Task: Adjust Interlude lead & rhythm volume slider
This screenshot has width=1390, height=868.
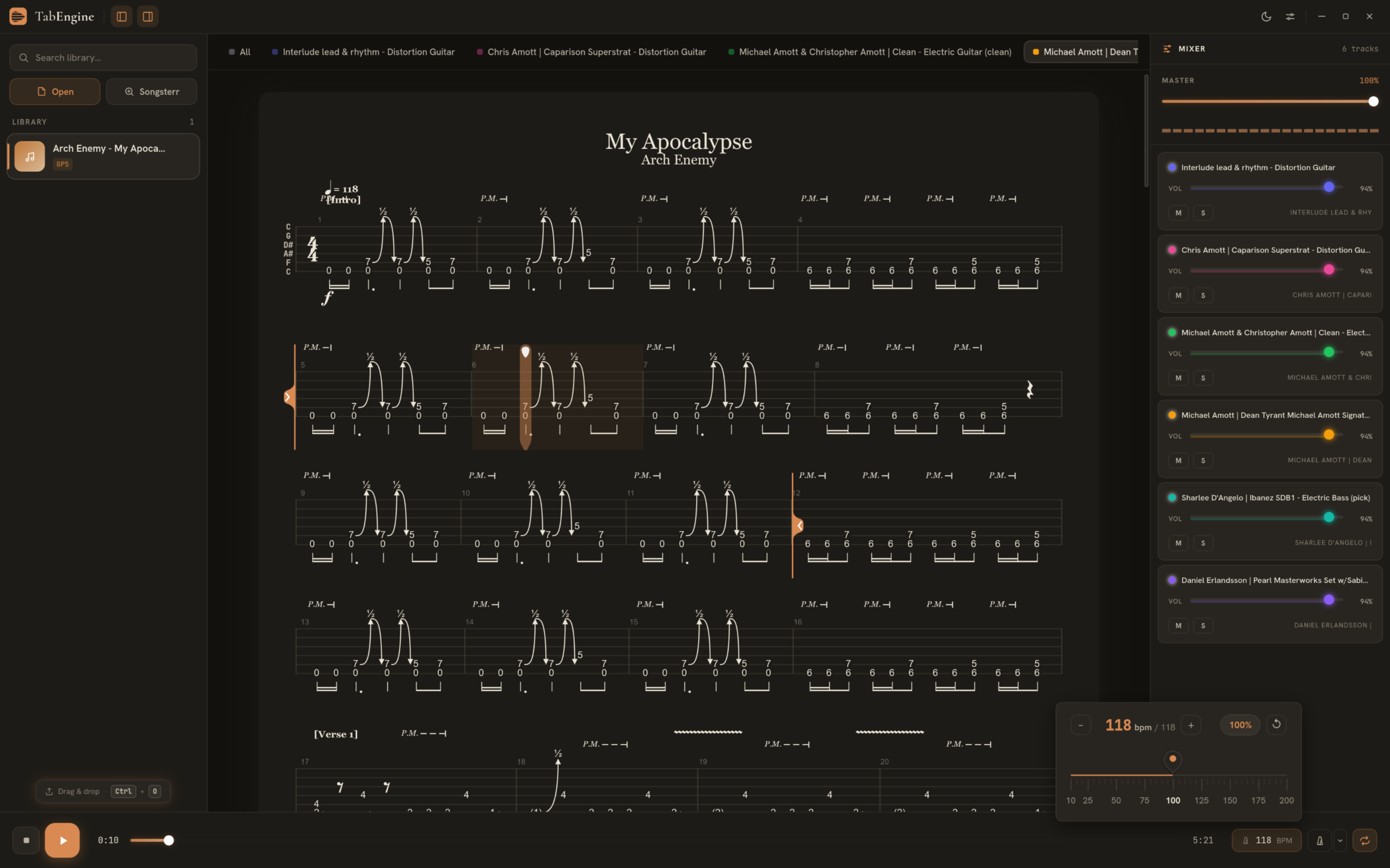Action: coord(1266,188)
